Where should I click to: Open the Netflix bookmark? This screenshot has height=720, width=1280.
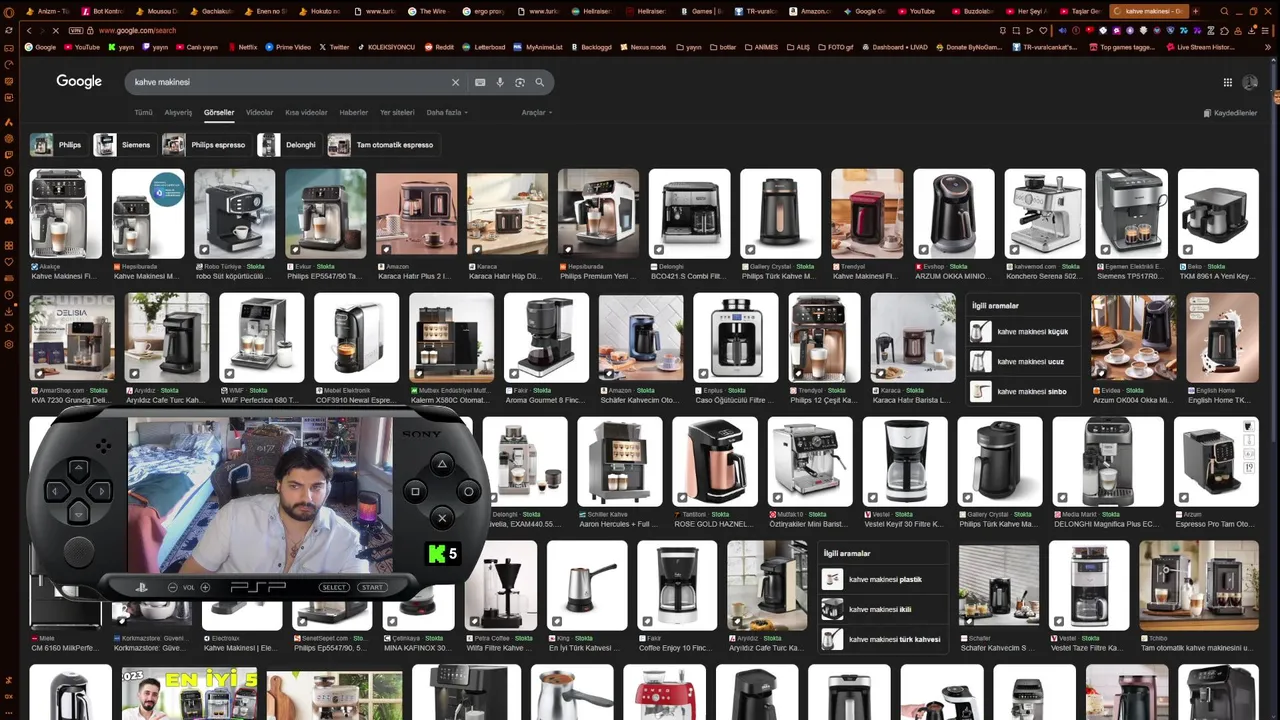click(x=241, y=47)
